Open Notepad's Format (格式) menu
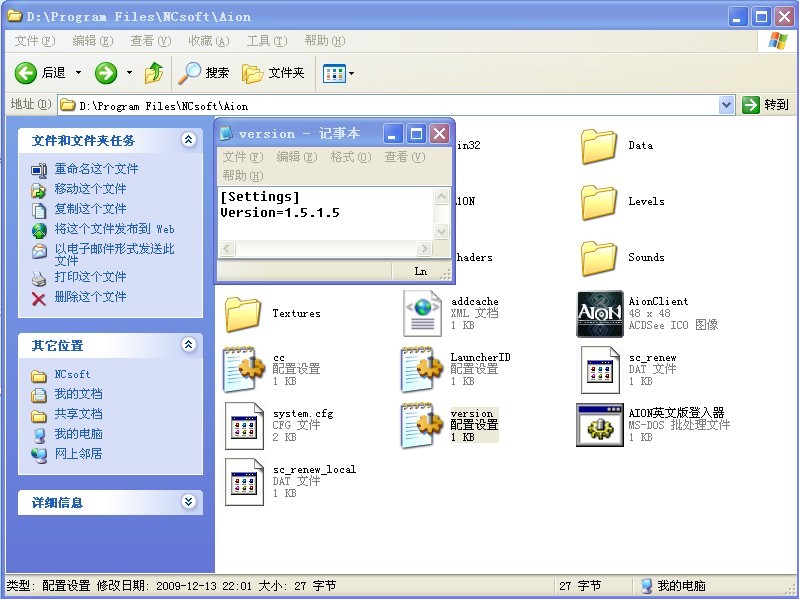 350,157
